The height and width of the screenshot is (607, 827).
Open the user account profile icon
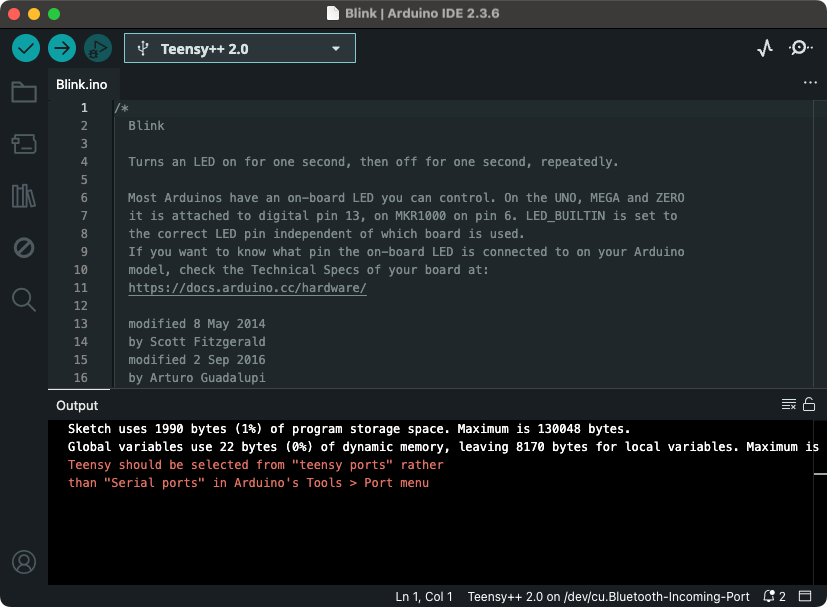pyautogui.click(x=24, y=562)
